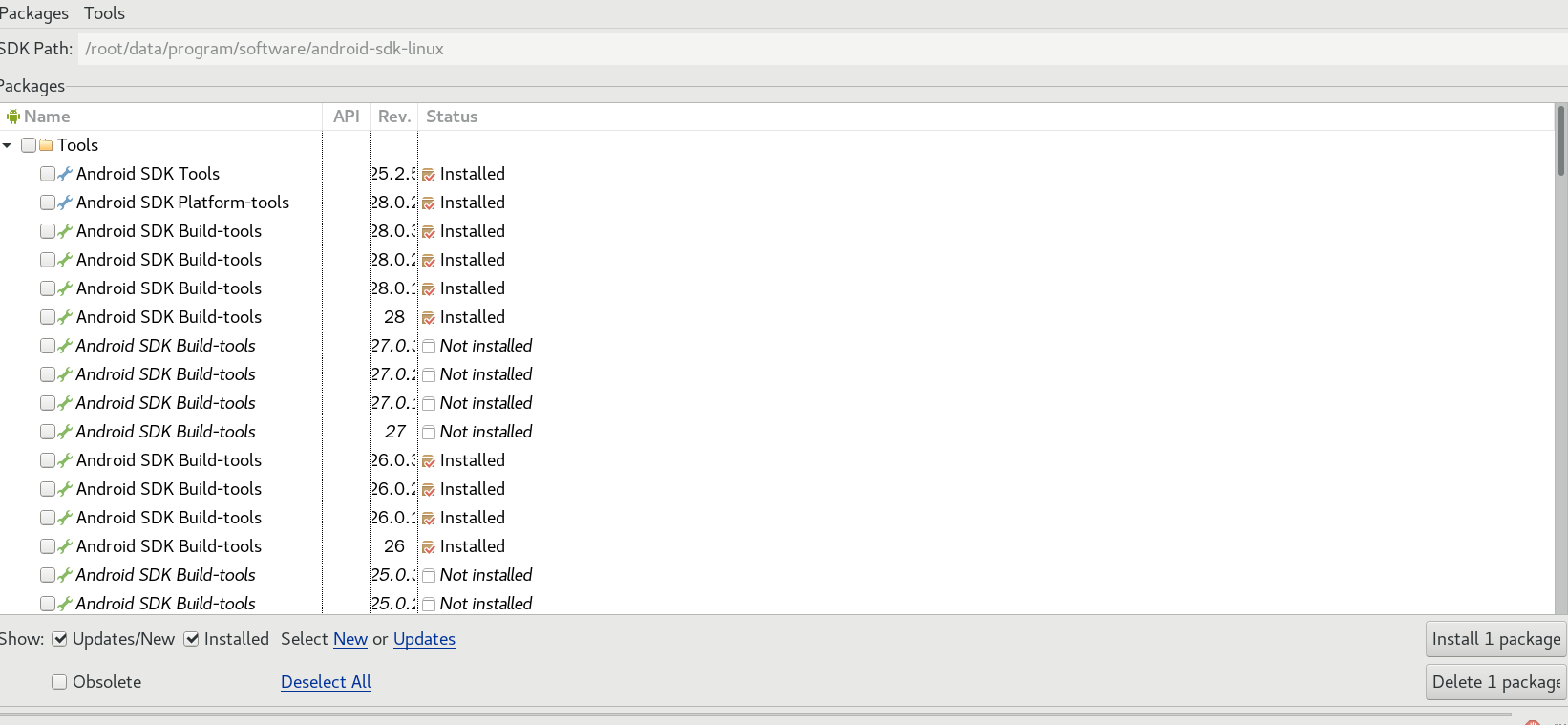Click the wrench icon beside Android SDK Tools

(65, 174)
